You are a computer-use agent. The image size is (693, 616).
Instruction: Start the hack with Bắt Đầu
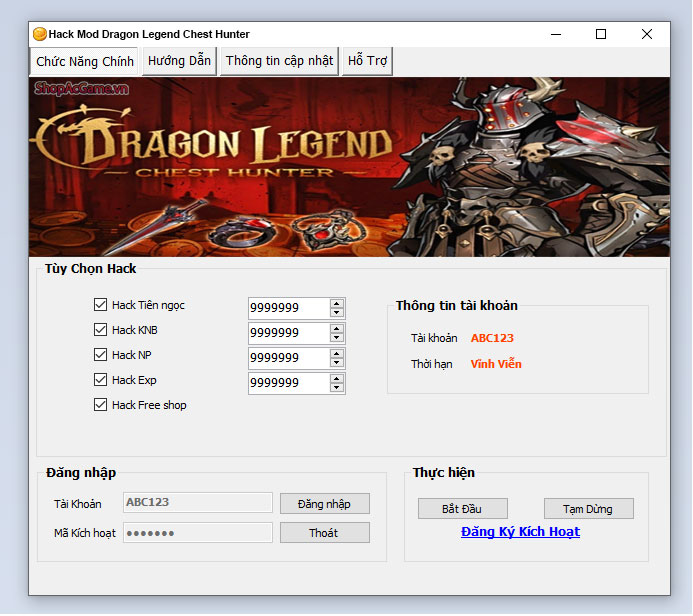click(x=462, y=509)
